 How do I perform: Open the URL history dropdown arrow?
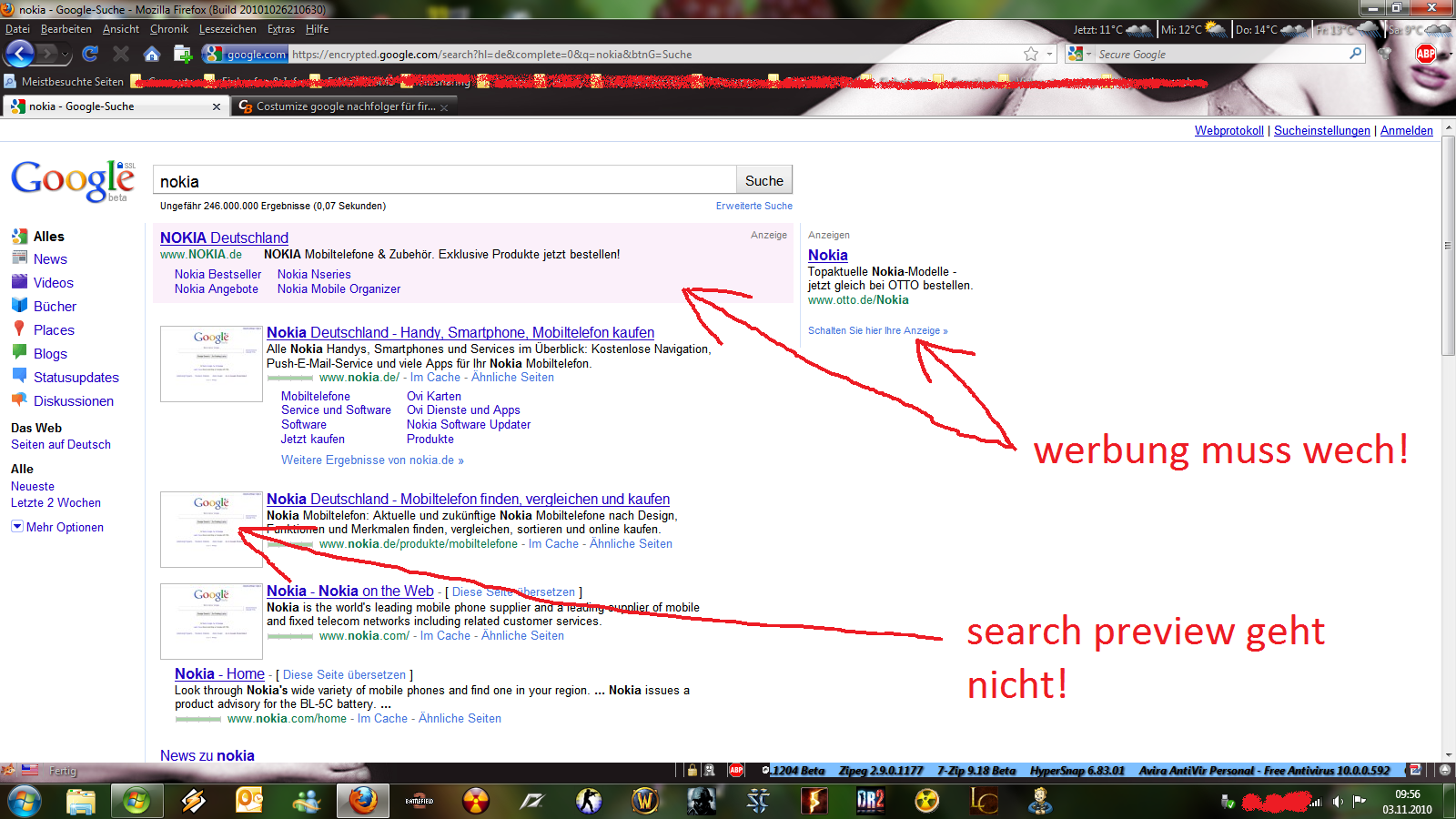click(1049, 54)
